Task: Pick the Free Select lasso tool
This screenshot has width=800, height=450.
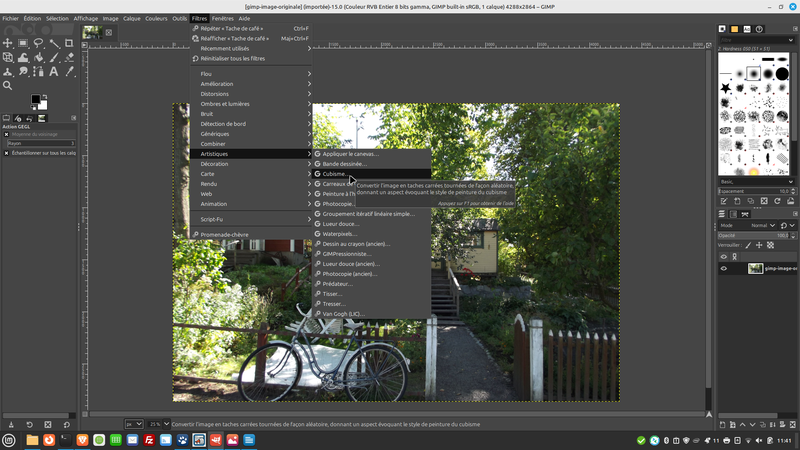Action: [x=38, y=43]
